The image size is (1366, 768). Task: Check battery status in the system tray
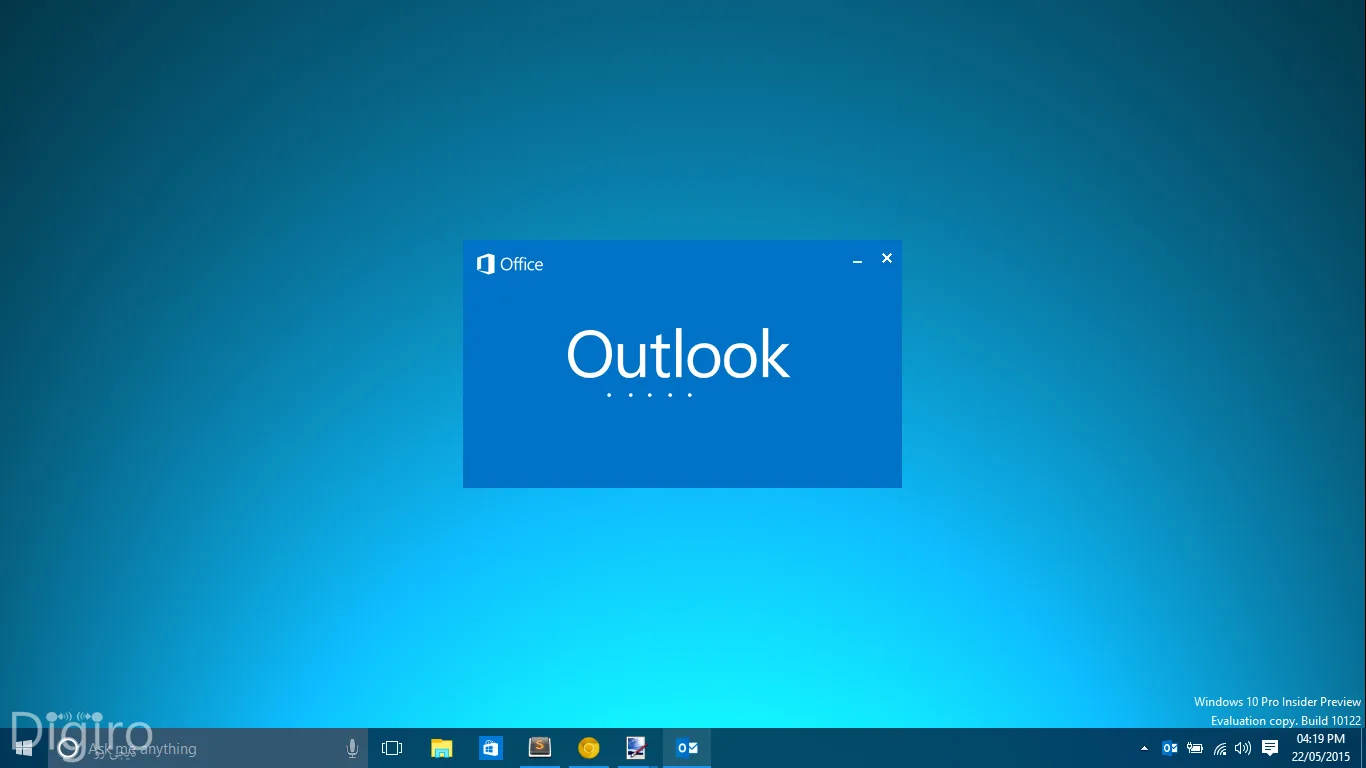(x=1194, y=748)
